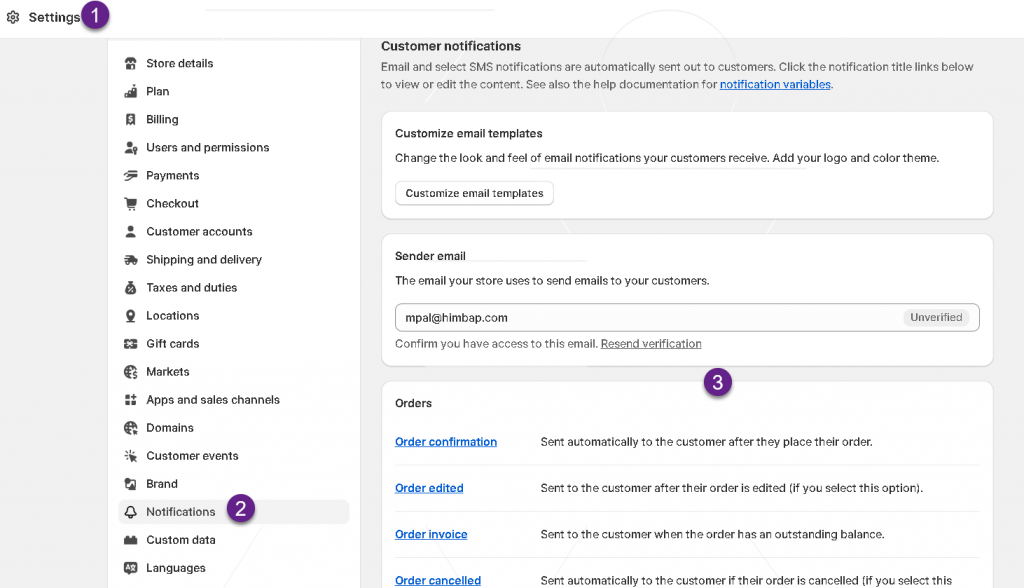
Task: Select the Taxes and duties icon
Action: pyautogui.click(x=130, y=287)
